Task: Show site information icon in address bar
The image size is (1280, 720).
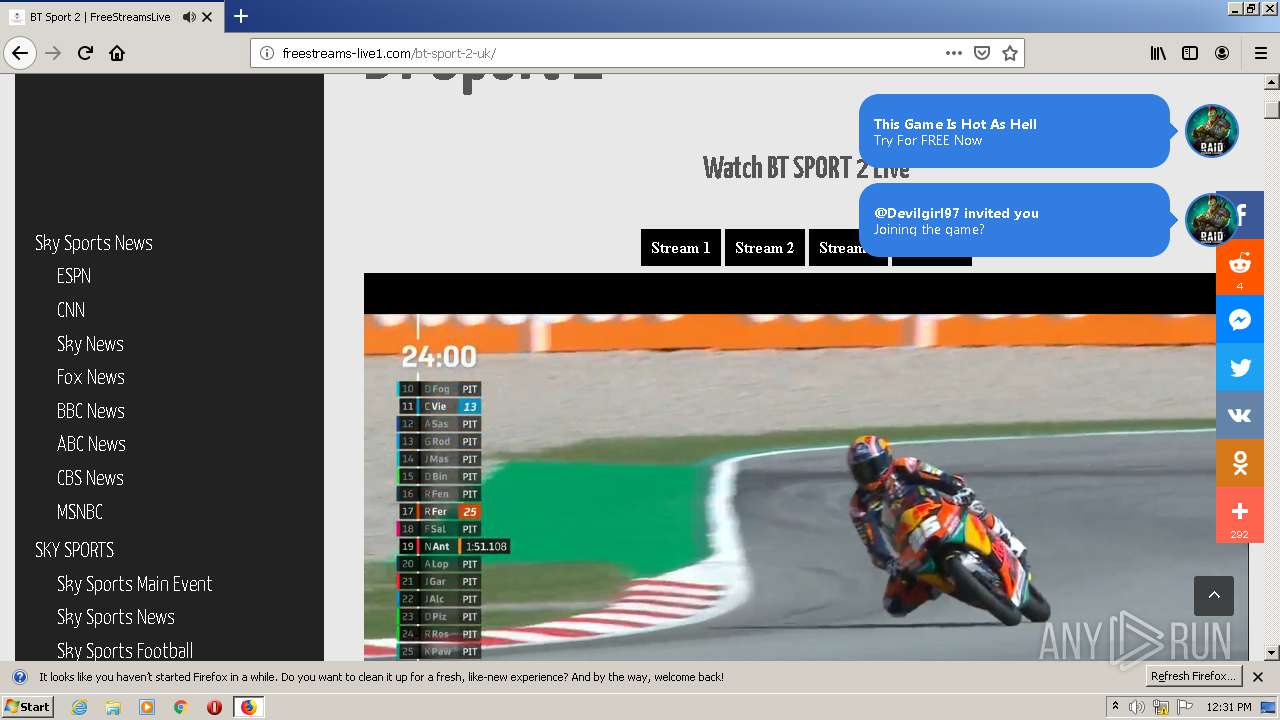Action: [267, 53]
